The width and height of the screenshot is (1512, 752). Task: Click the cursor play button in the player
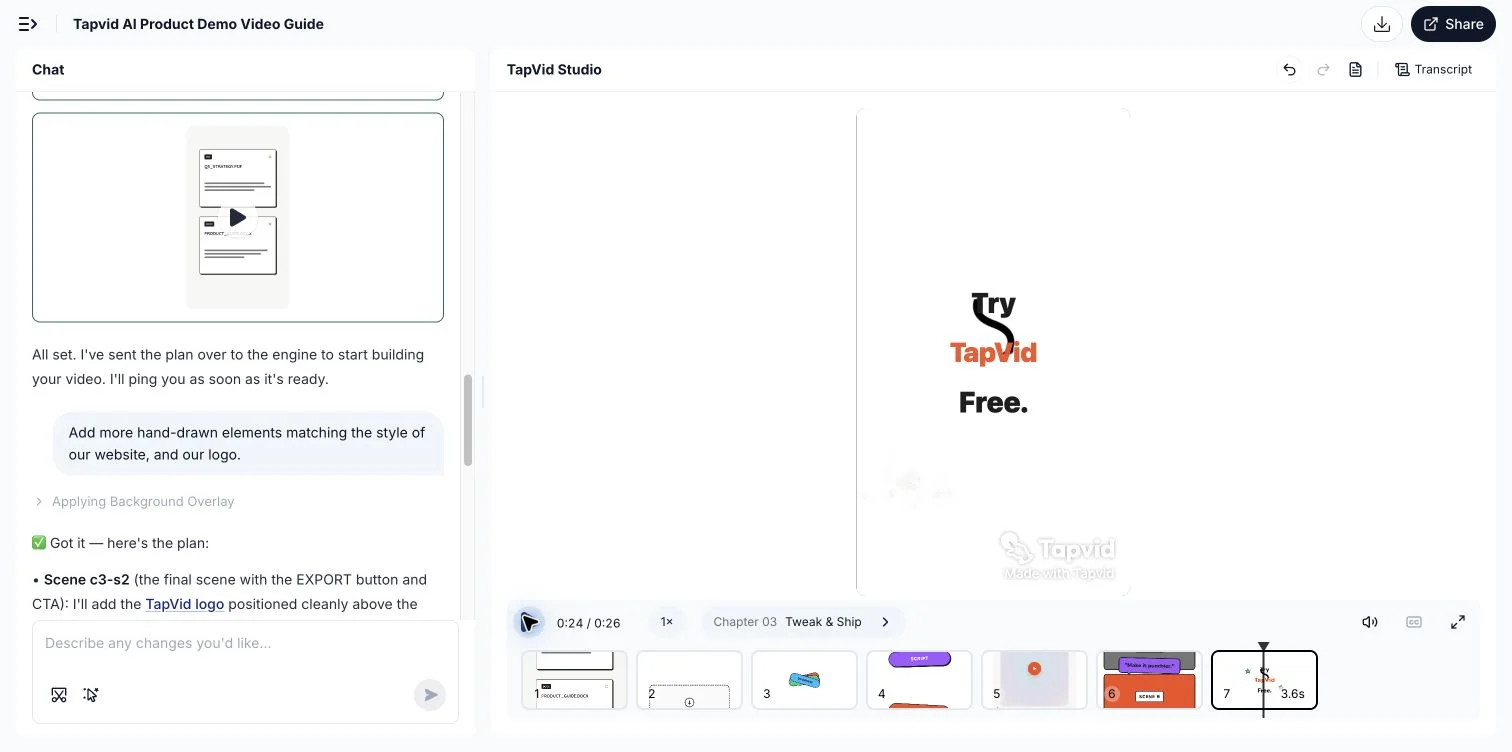pyautogui.click(x=529, y=623)
